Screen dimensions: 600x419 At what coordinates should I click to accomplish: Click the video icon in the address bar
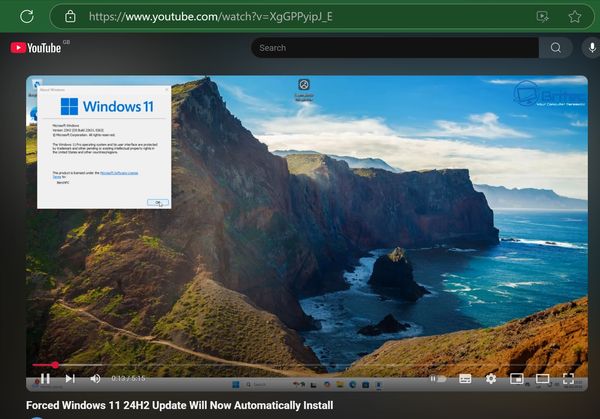coord(542,16)
